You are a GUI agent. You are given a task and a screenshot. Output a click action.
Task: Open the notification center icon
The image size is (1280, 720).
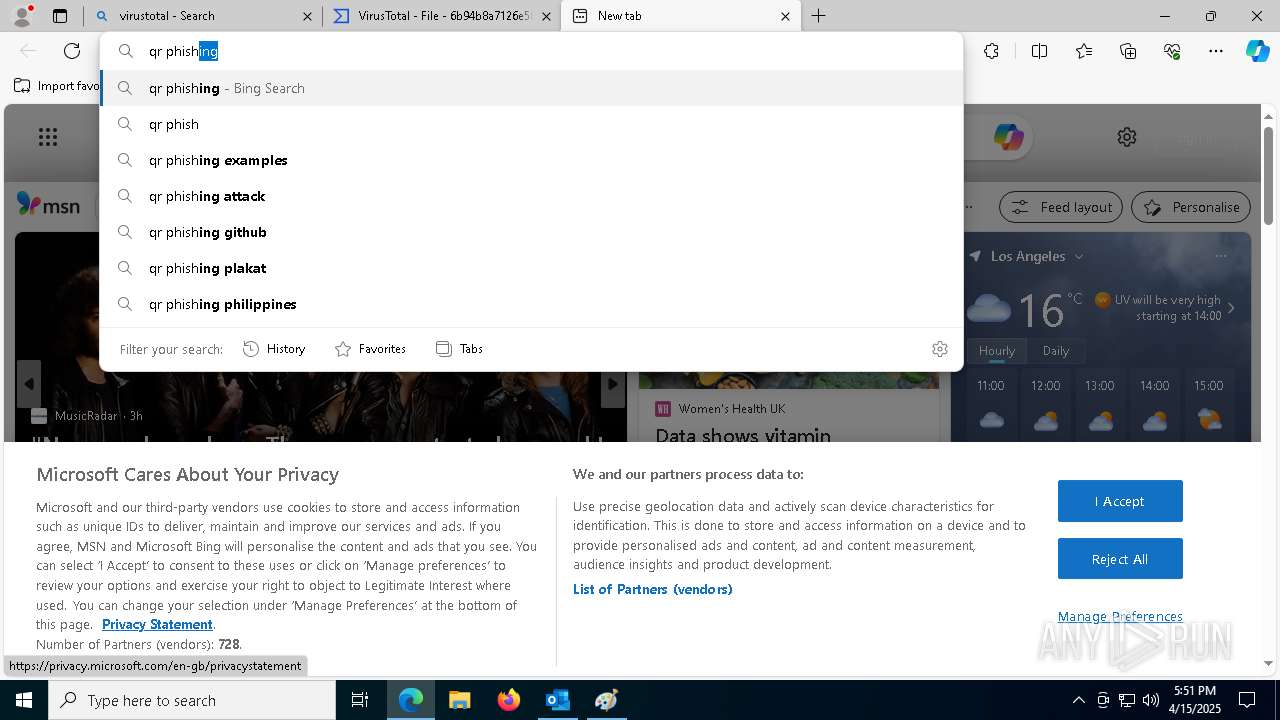[x=1247, y=700]
